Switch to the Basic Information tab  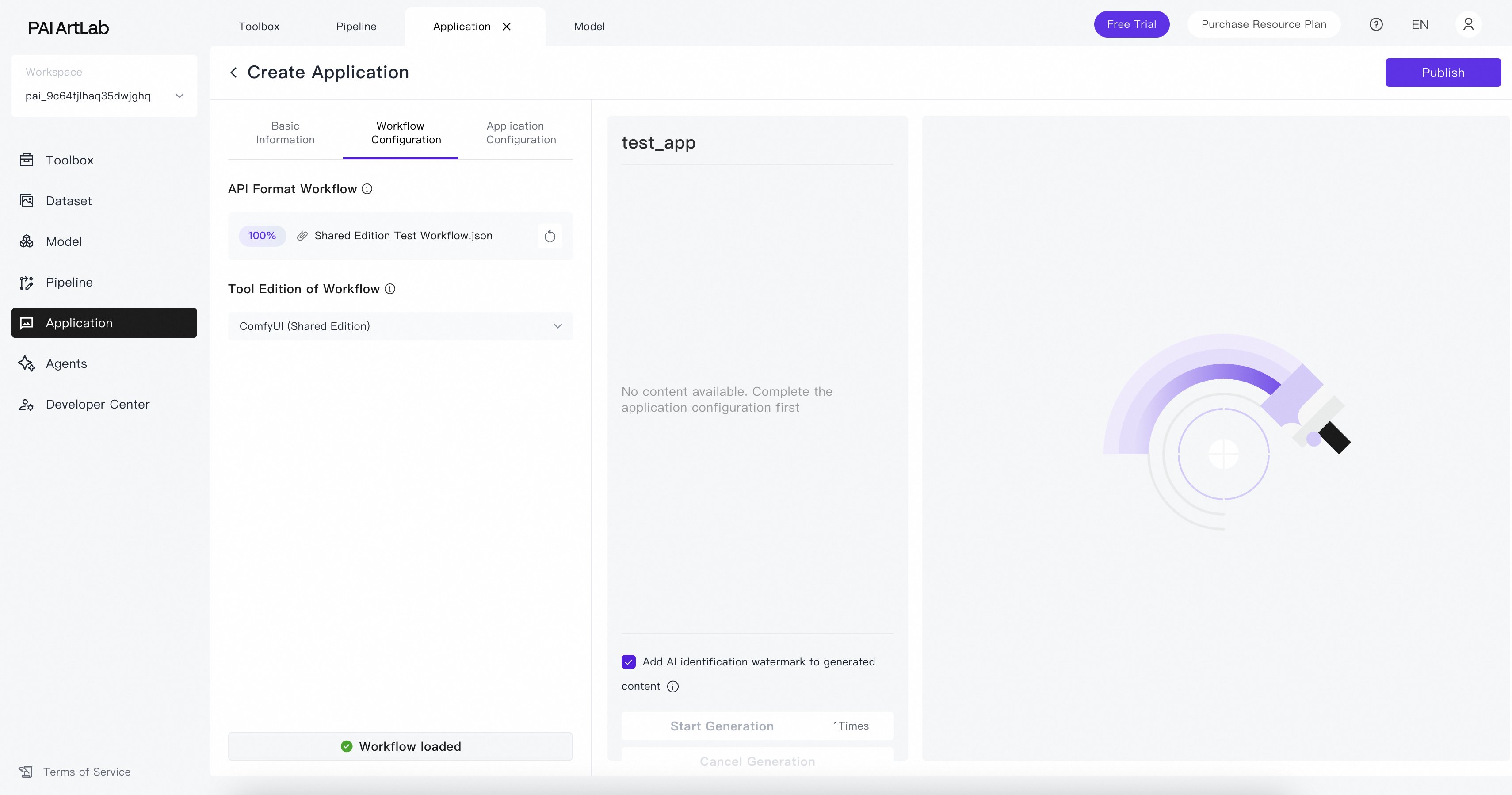click(x=285, y=133)
